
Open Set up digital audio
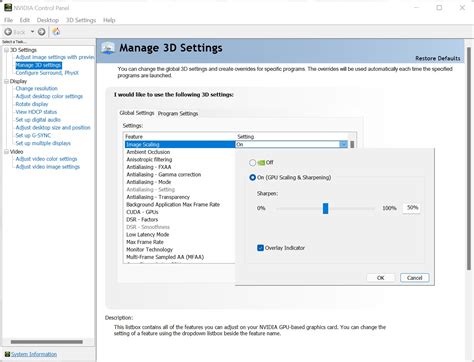tap(38, 120)
